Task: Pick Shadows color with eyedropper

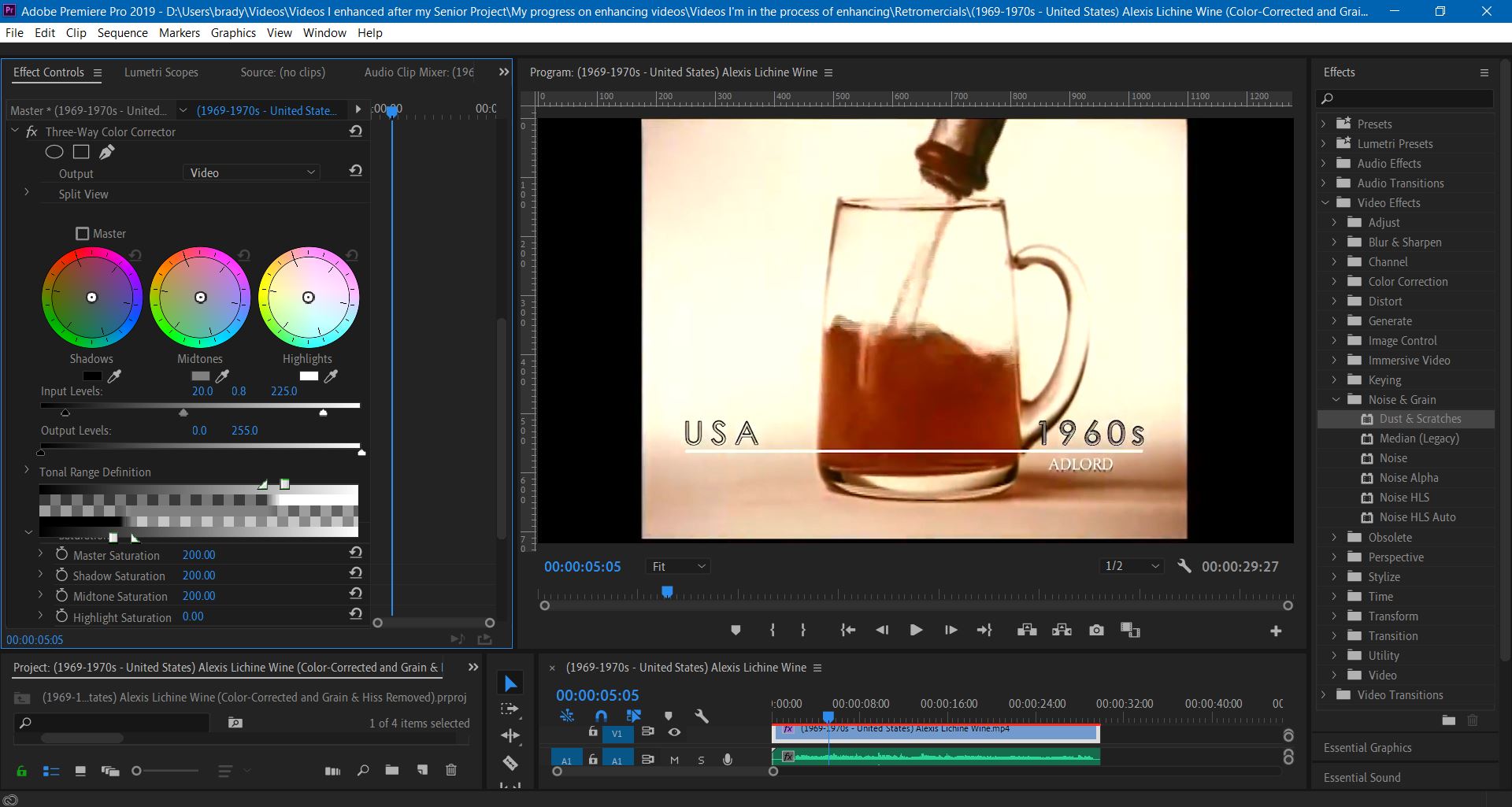Action: pyautogui.click(x=115, y=376)
